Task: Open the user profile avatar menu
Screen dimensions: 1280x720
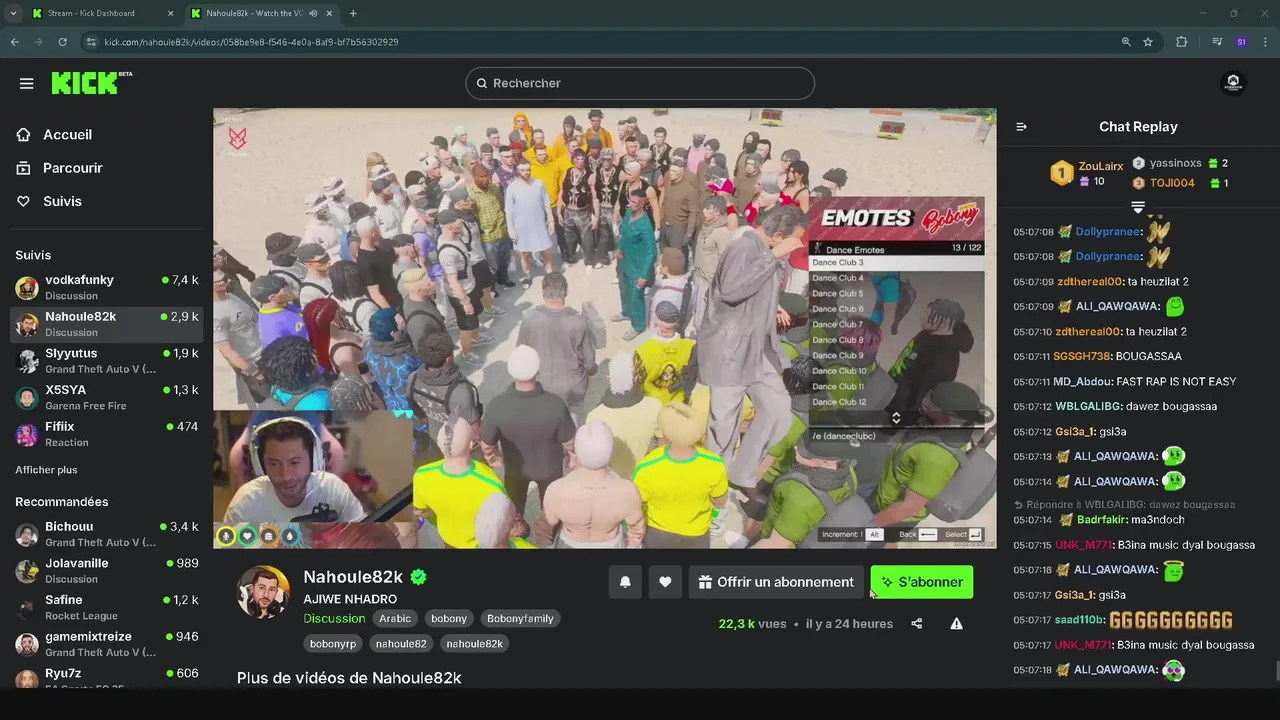Action: pos(1233,83)
